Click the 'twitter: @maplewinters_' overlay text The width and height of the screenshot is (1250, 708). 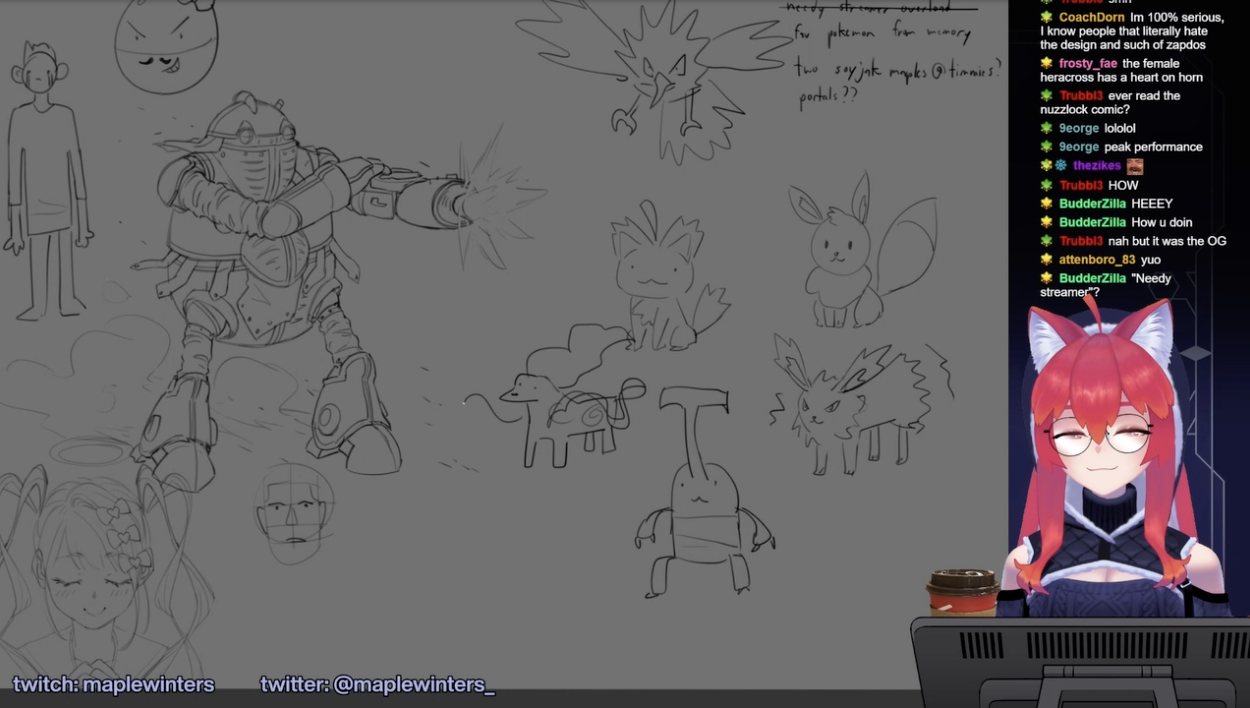click(x=378, y=685)
